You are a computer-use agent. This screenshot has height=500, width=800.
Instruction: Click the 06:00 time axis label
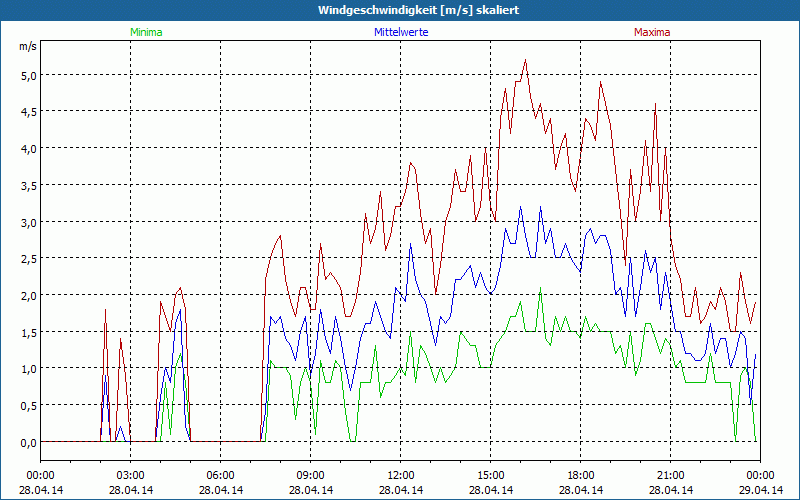(x=220, y=476)
